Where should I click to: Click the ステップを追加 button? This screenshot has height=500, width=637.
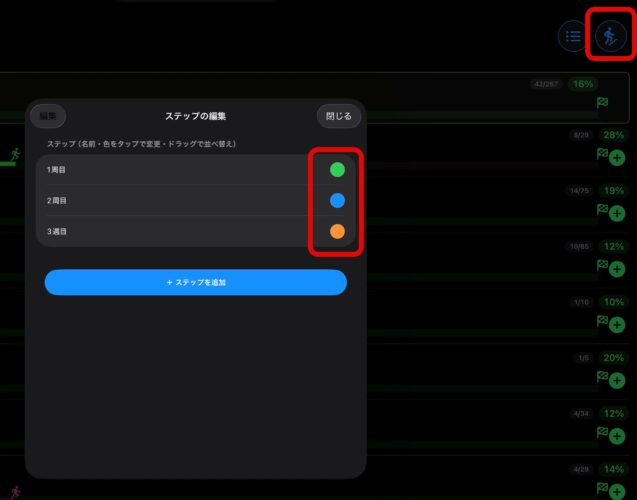click(196, 282)
